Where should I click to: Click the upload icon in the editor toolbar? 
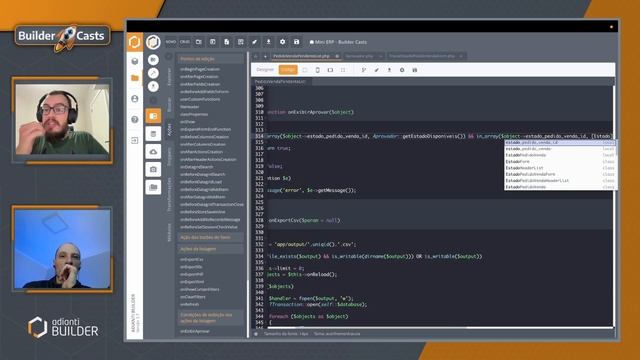pyautogui.click(x=389, y=70)
